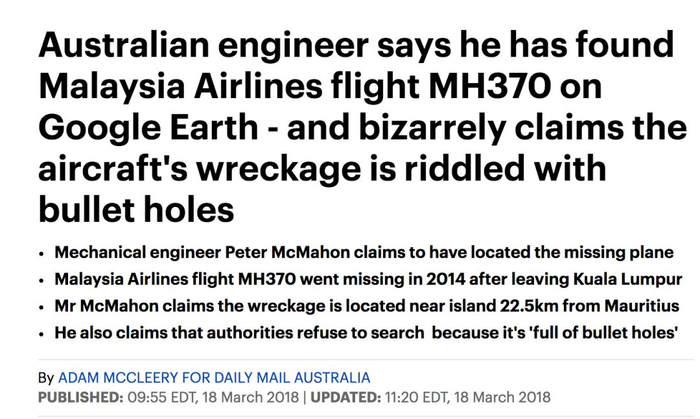Click 'bullet holes' ending the headline
Image resolution: width=700 pixels, height=419 pixels.
138,212
